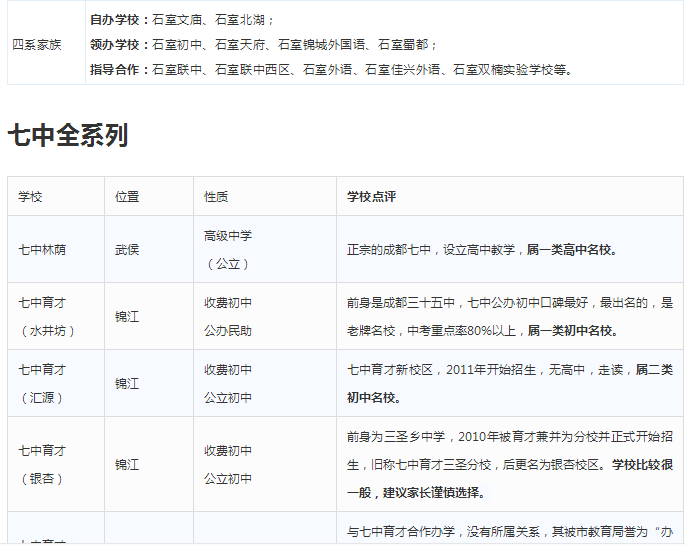Select the 七中育才 (汇源) school cell
The height and width of the screenshot is (545, 685).
point(47,383)
